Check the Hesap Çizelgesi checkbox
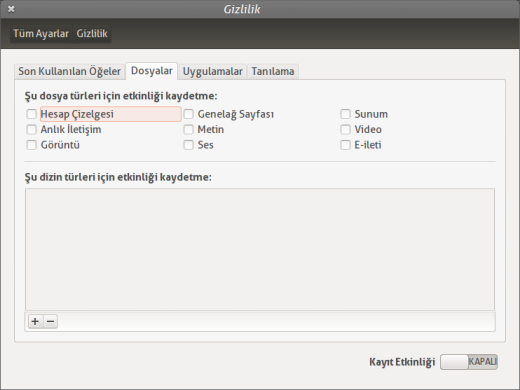This screenshot has height=390, width=520. pyautogui.click(x=31, y=114)
